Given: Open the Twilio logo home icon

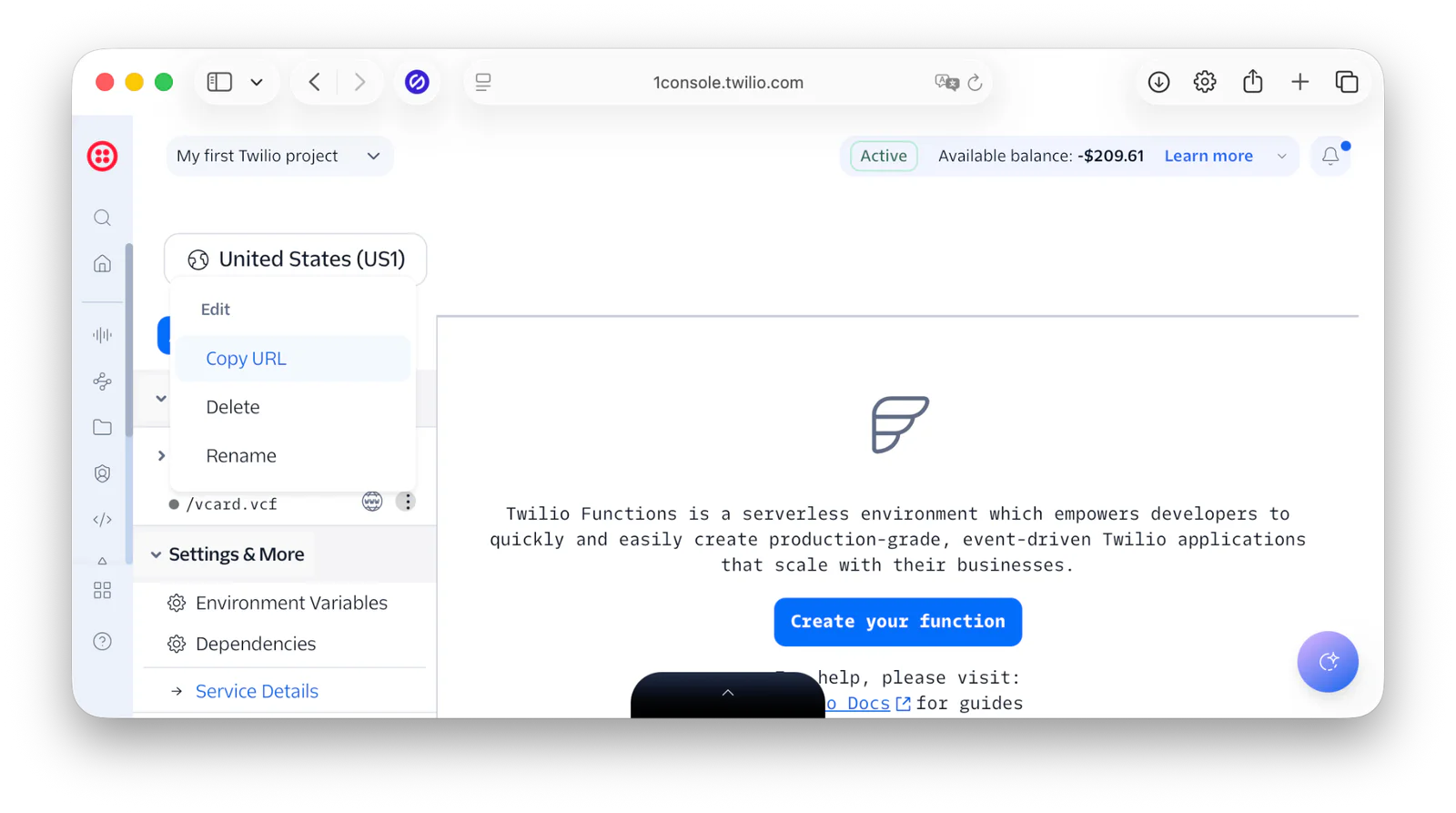Looking at the screenshot, I should click(x=102, y=156).
